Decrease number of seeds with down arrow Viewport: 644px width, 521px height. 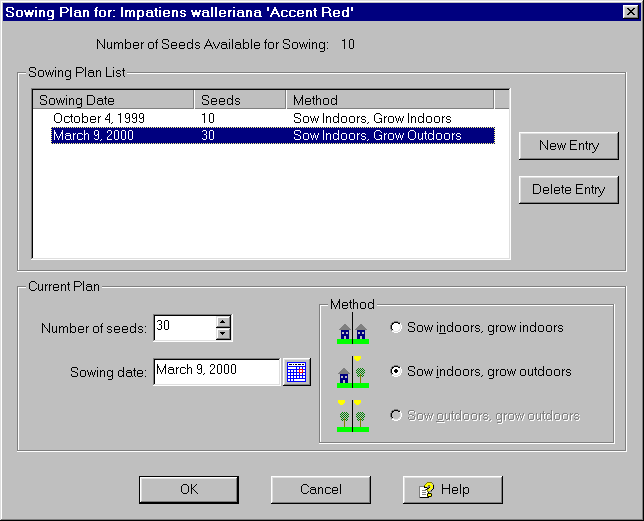(x=223, y=333)
